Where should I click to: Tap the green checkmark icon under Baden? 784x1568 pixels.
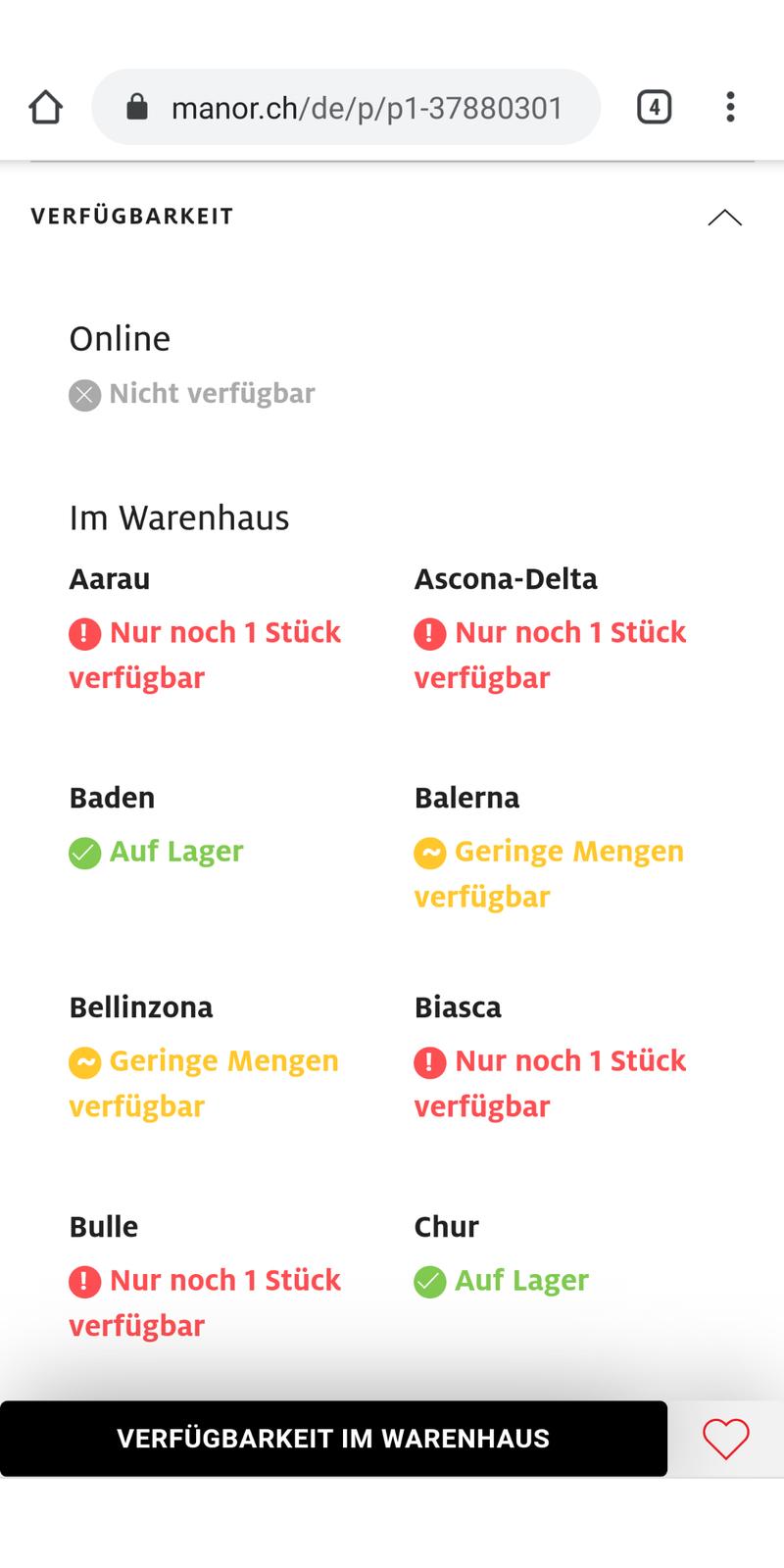point(85,853)
